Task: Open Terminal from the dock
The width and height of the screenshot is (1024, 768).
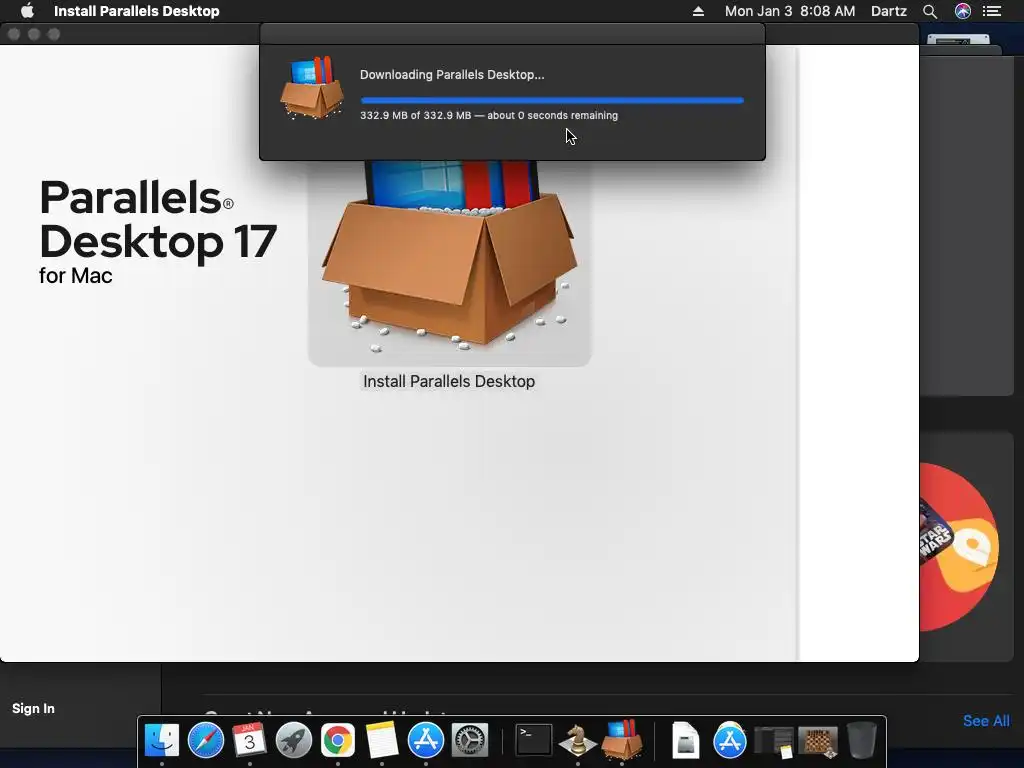Action: [534, 741]
